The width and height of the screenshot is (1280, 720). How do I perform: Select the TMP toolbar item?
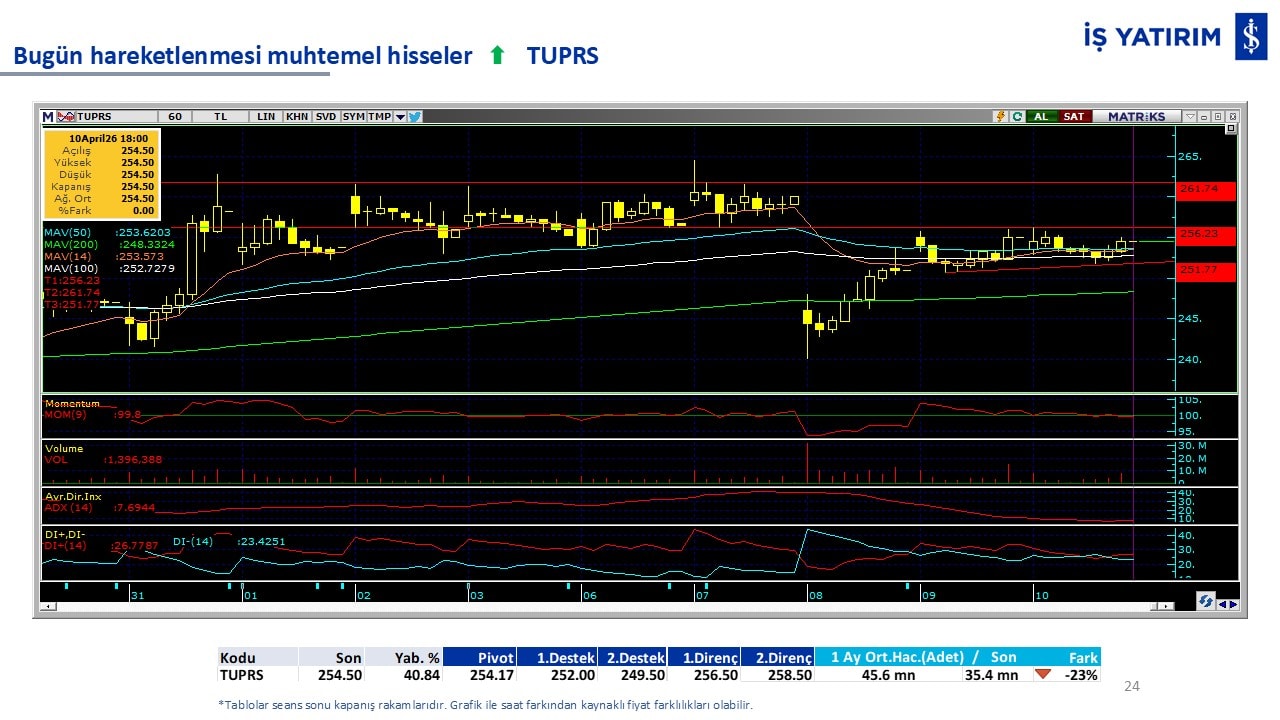click(x=379, y=116)
